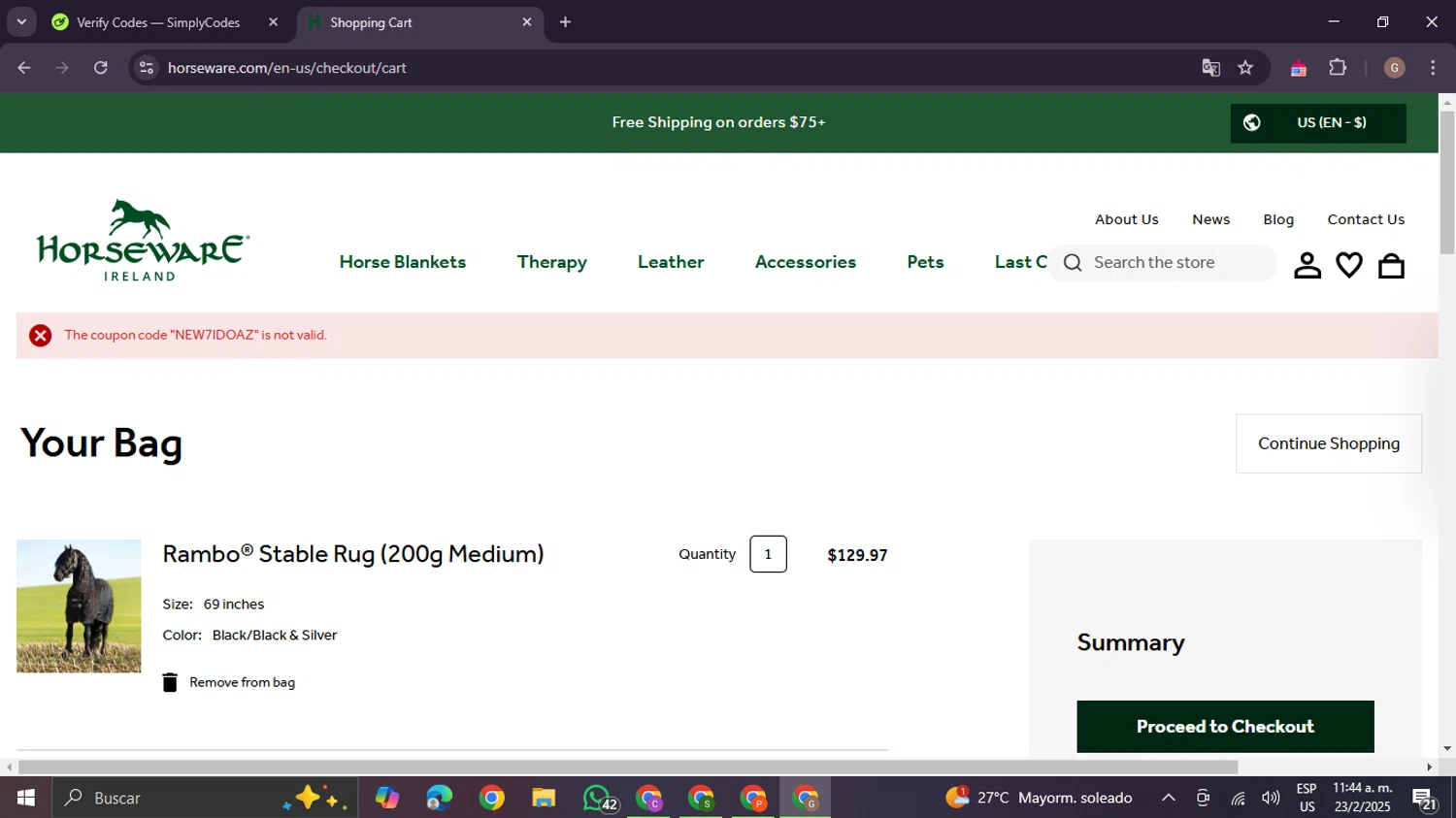Viewport: 1456px width, 818px height.
Task: Click the search magnifier icon
Action: coord(1073,263)
